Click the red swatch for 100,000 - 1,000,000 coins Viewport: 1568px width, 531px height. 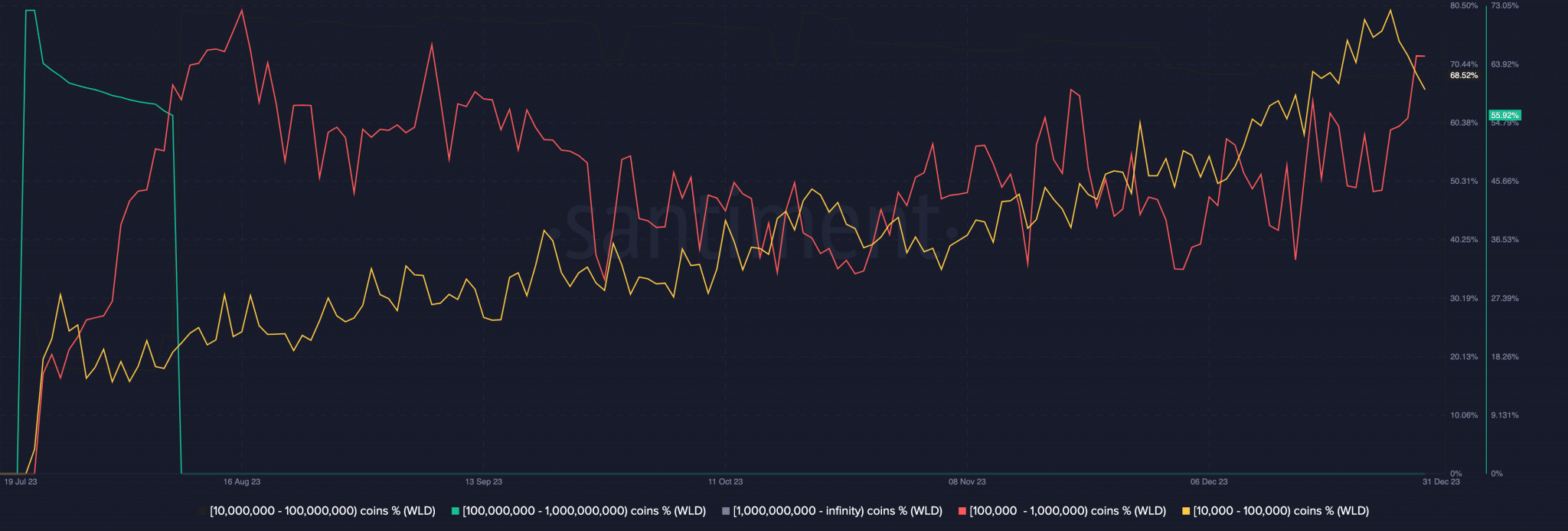pyautogui.click(x=962, y=511)
